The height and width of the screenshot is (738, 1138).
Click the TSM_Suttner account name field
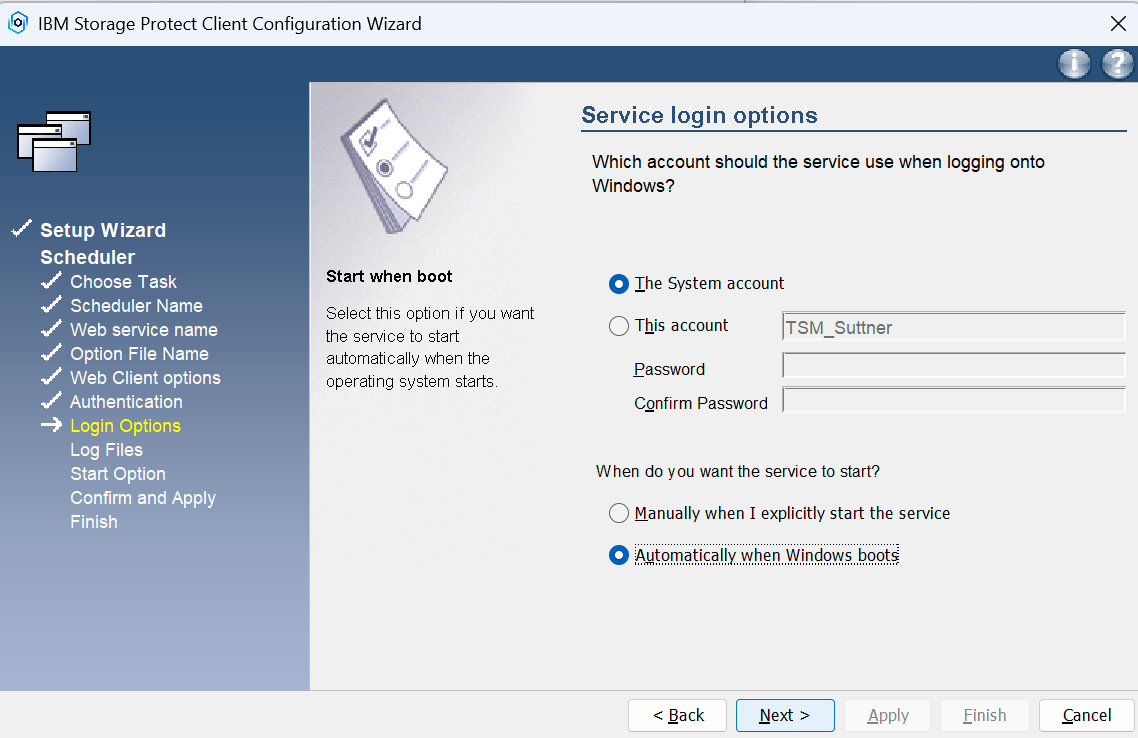pyautogui.click(x=953, y=327)
